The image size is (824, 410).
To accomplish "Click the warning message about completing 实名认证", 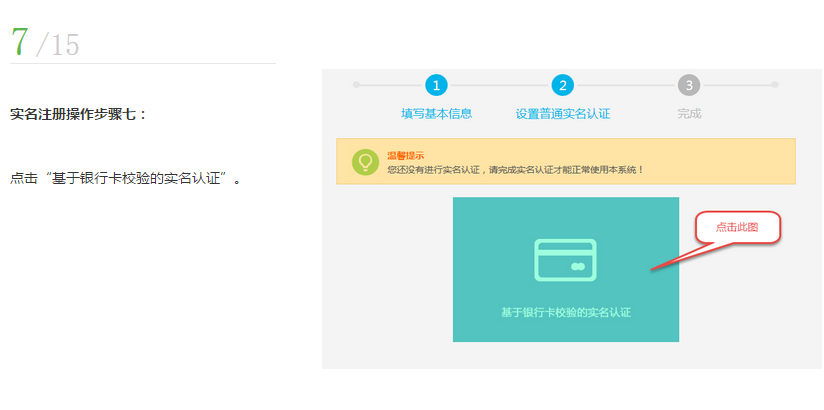I will 515,170.
